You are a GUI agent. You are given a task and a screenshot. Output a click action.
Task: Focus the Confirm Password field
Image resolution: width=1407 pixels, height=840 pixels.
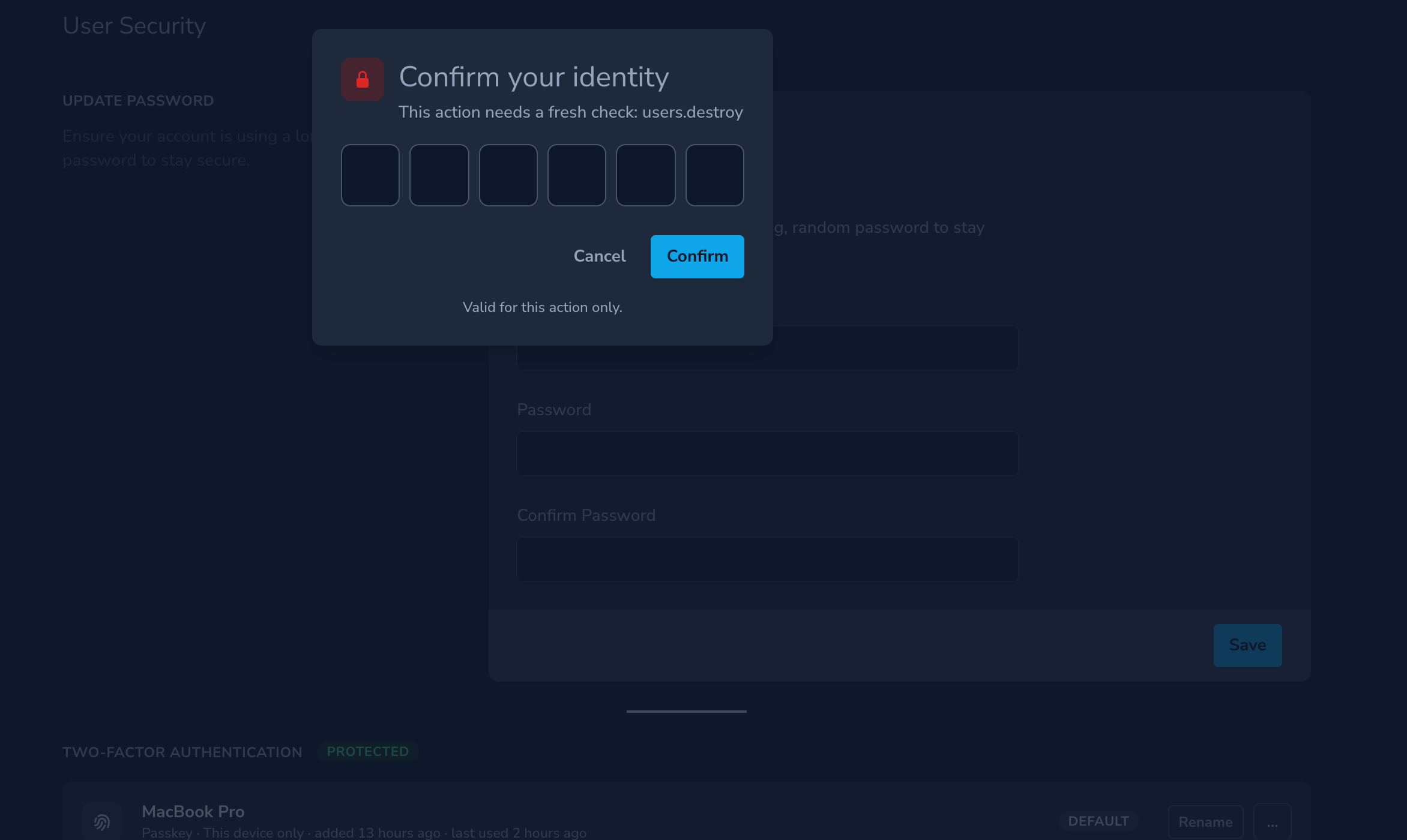pos(768,559)
